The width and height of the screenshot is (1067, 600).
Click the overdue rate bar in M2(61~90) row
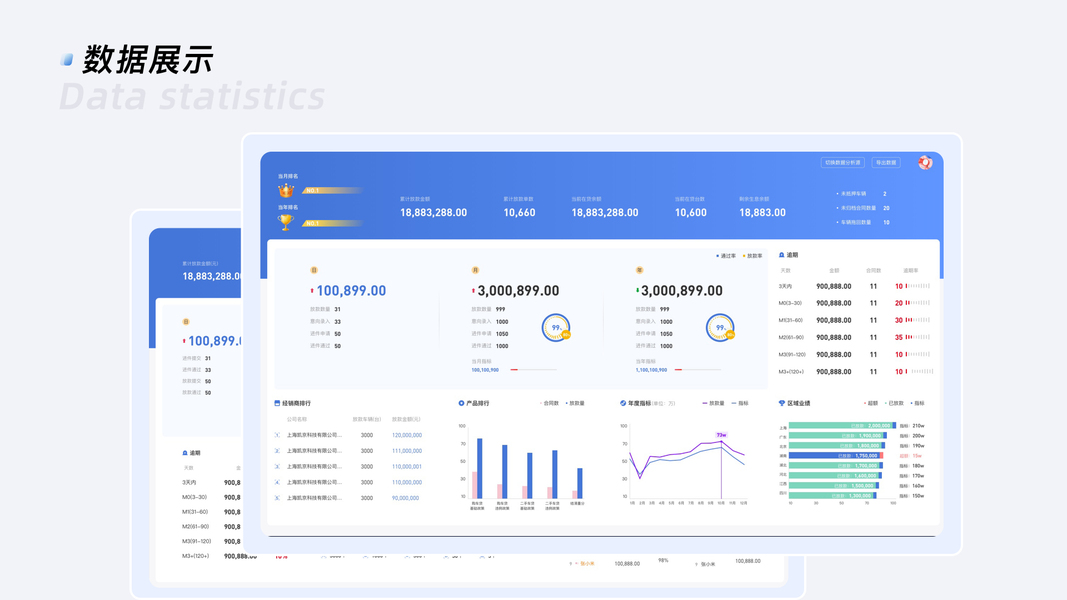(x=918, y=337)
